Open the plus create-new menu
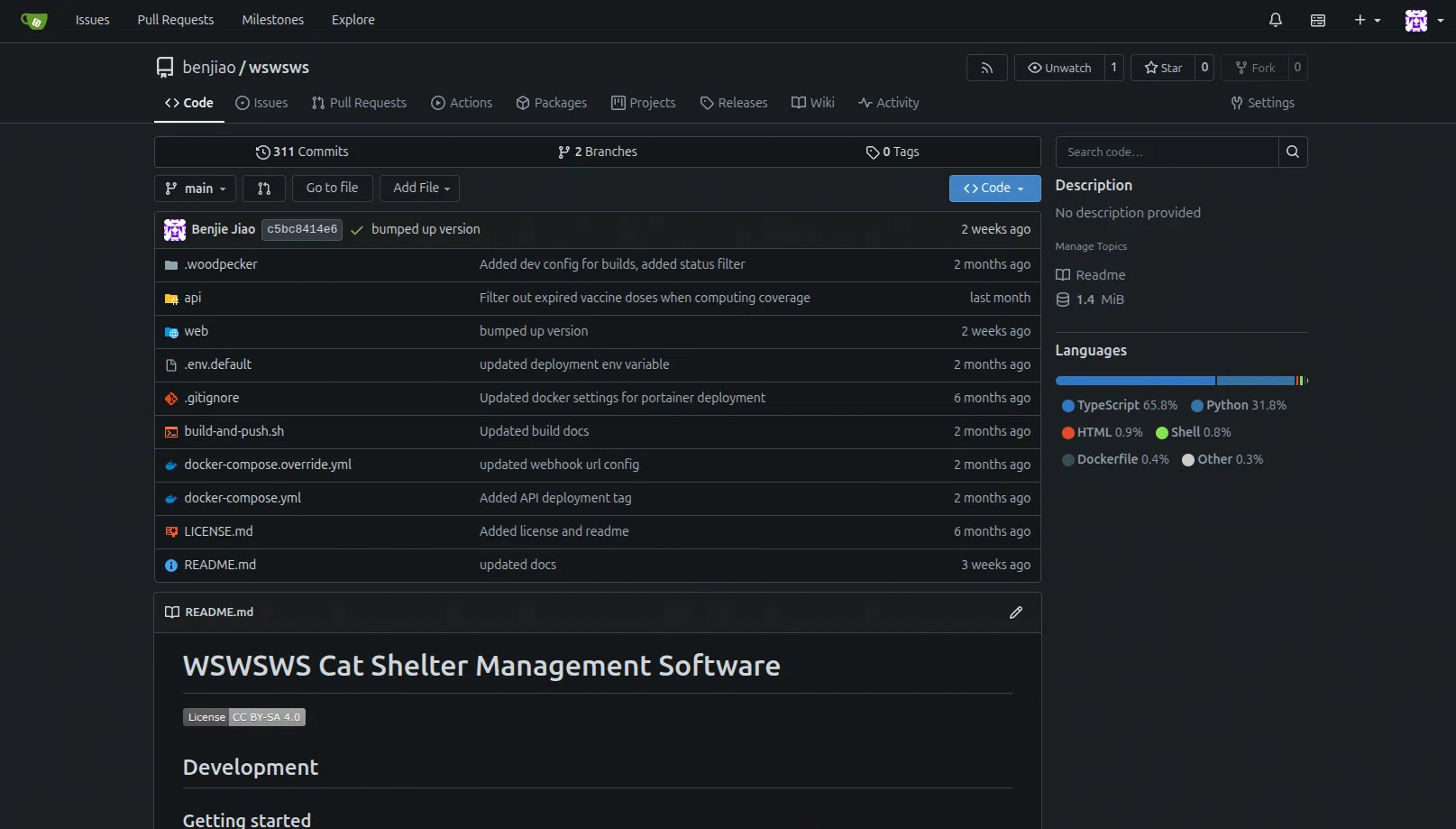 pos(1366,20)
